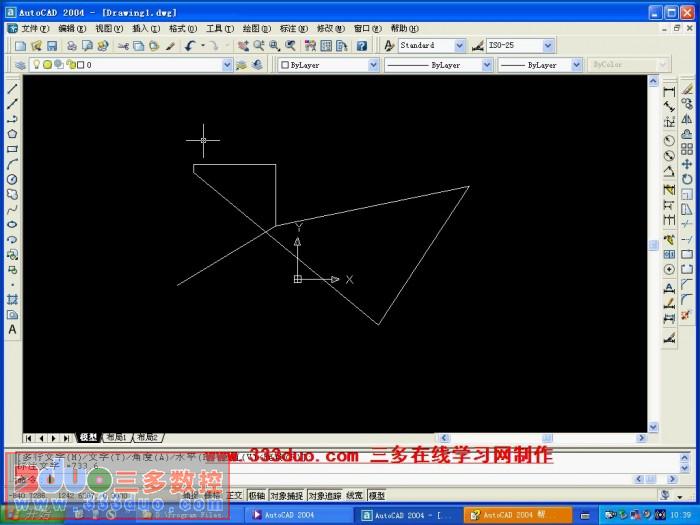This screenshot has width=700, height=525.
Task: Click the Save drawing icon
Action: tap(52, 46)
